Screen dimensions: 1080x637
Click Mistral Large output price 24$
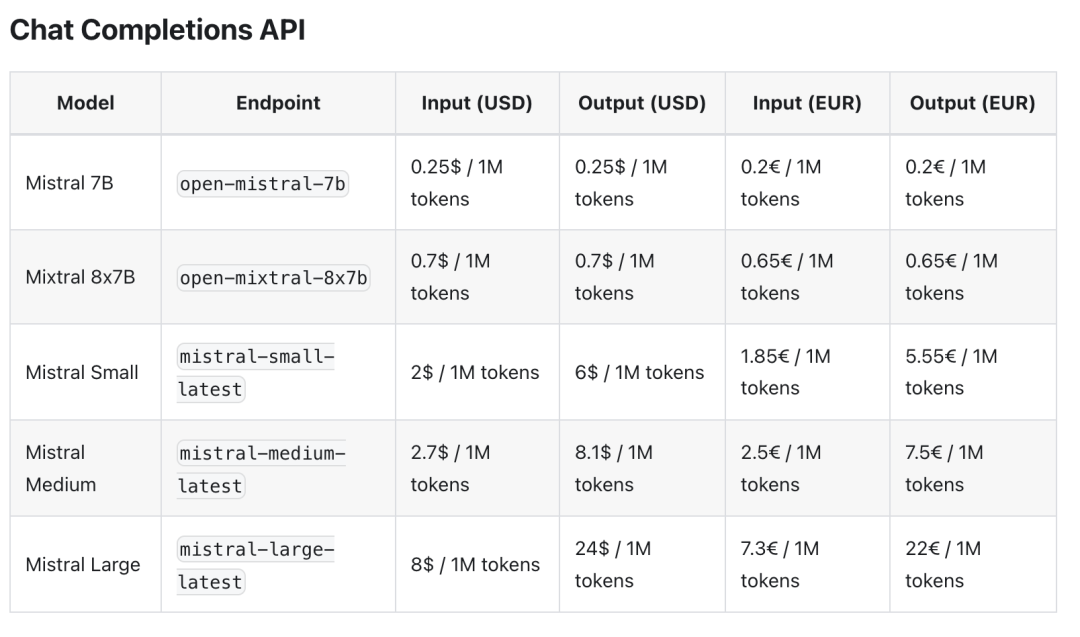[613, 564]
